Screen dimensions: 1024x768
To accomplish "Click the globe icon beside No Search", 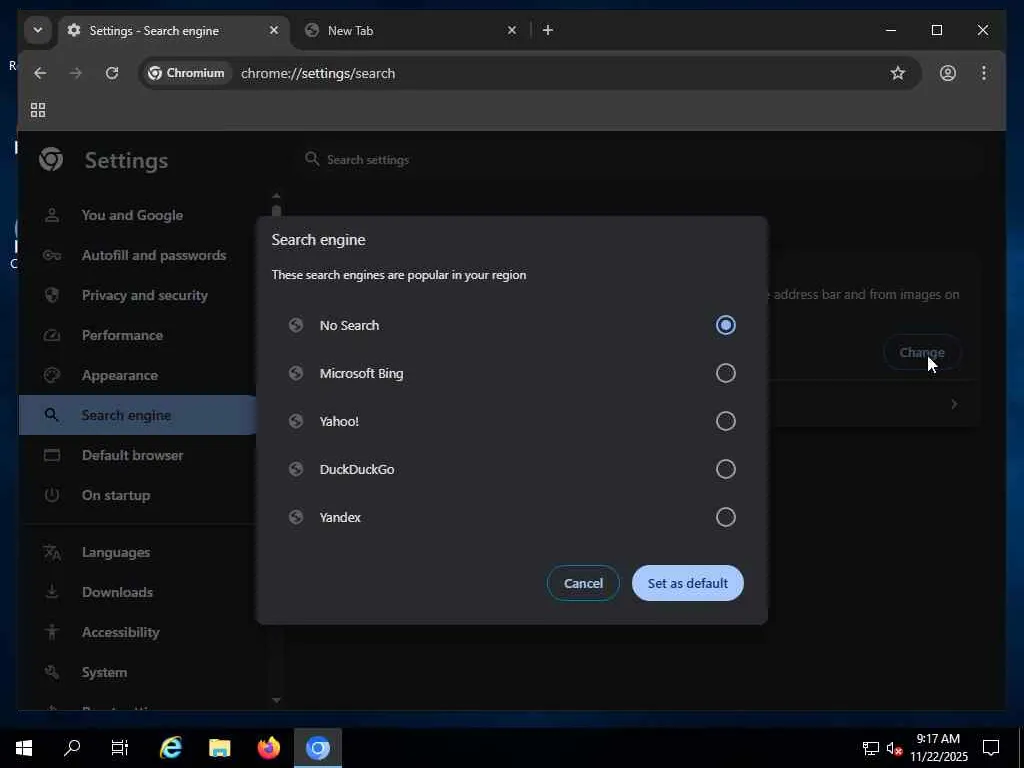I will point(296,325).
